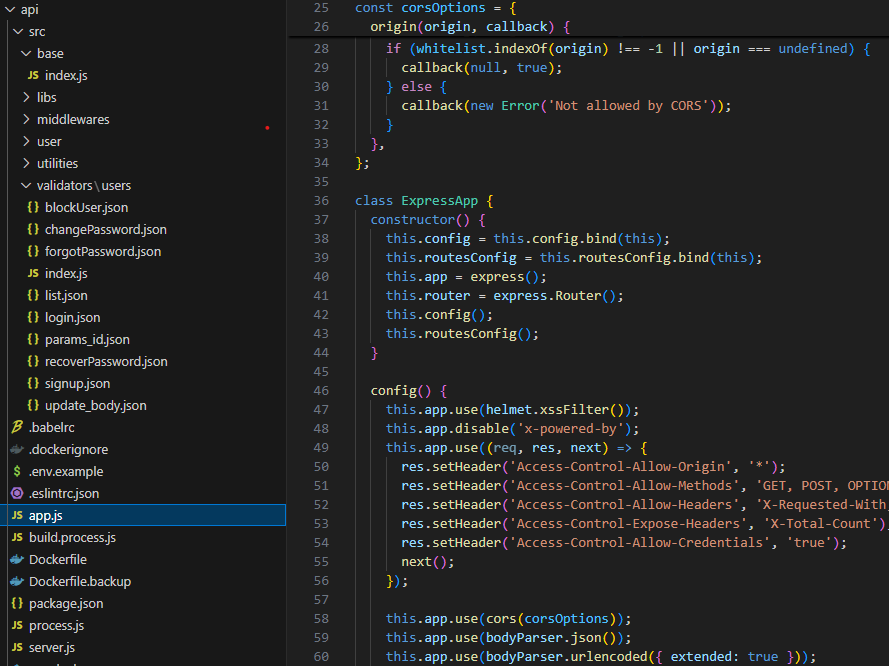
Task: Click the Babel icon next to .babelrc
Action: click(17, 428)
